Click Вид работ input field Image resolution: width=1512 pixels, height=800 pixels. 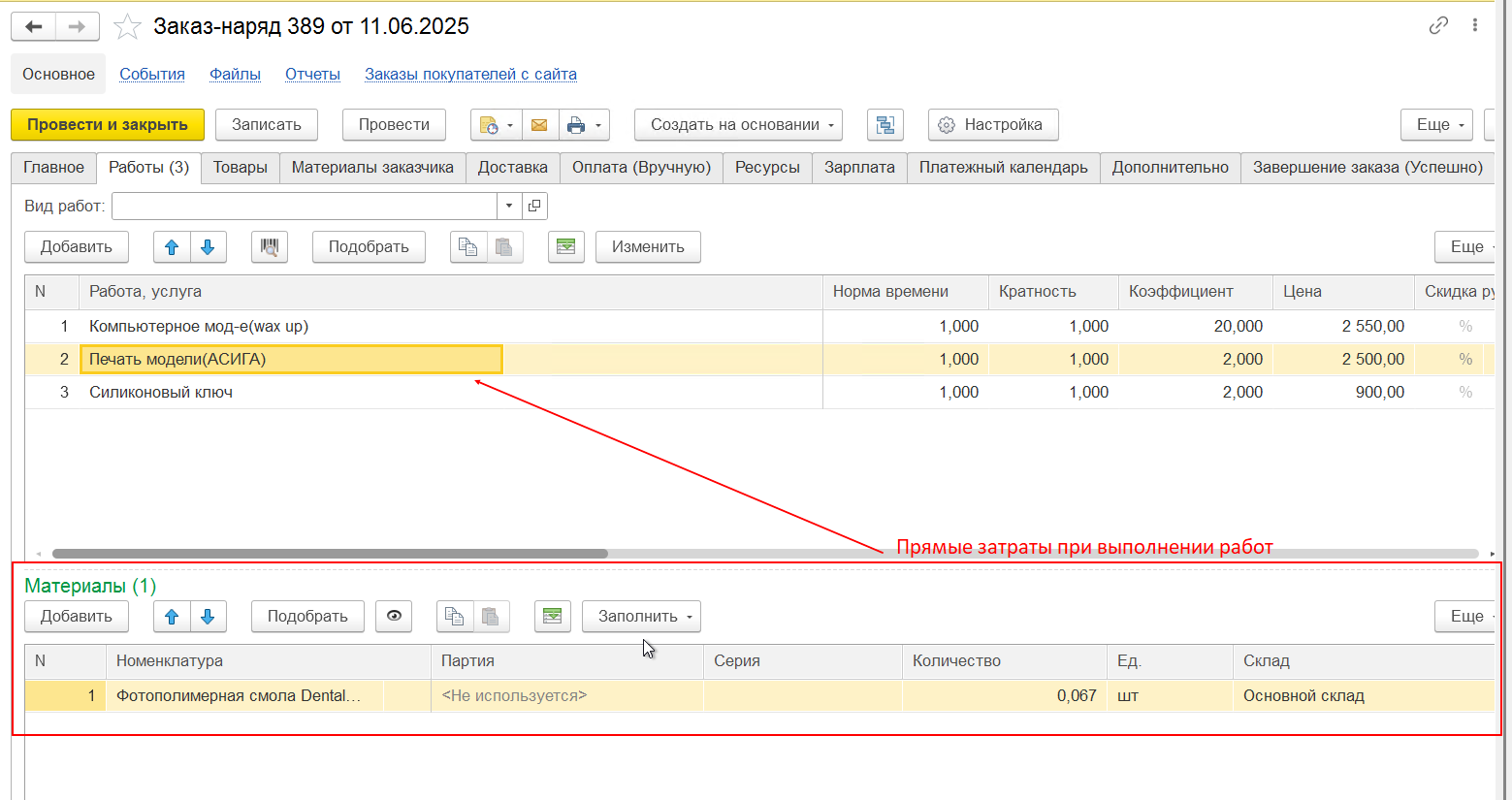[305, 207]
